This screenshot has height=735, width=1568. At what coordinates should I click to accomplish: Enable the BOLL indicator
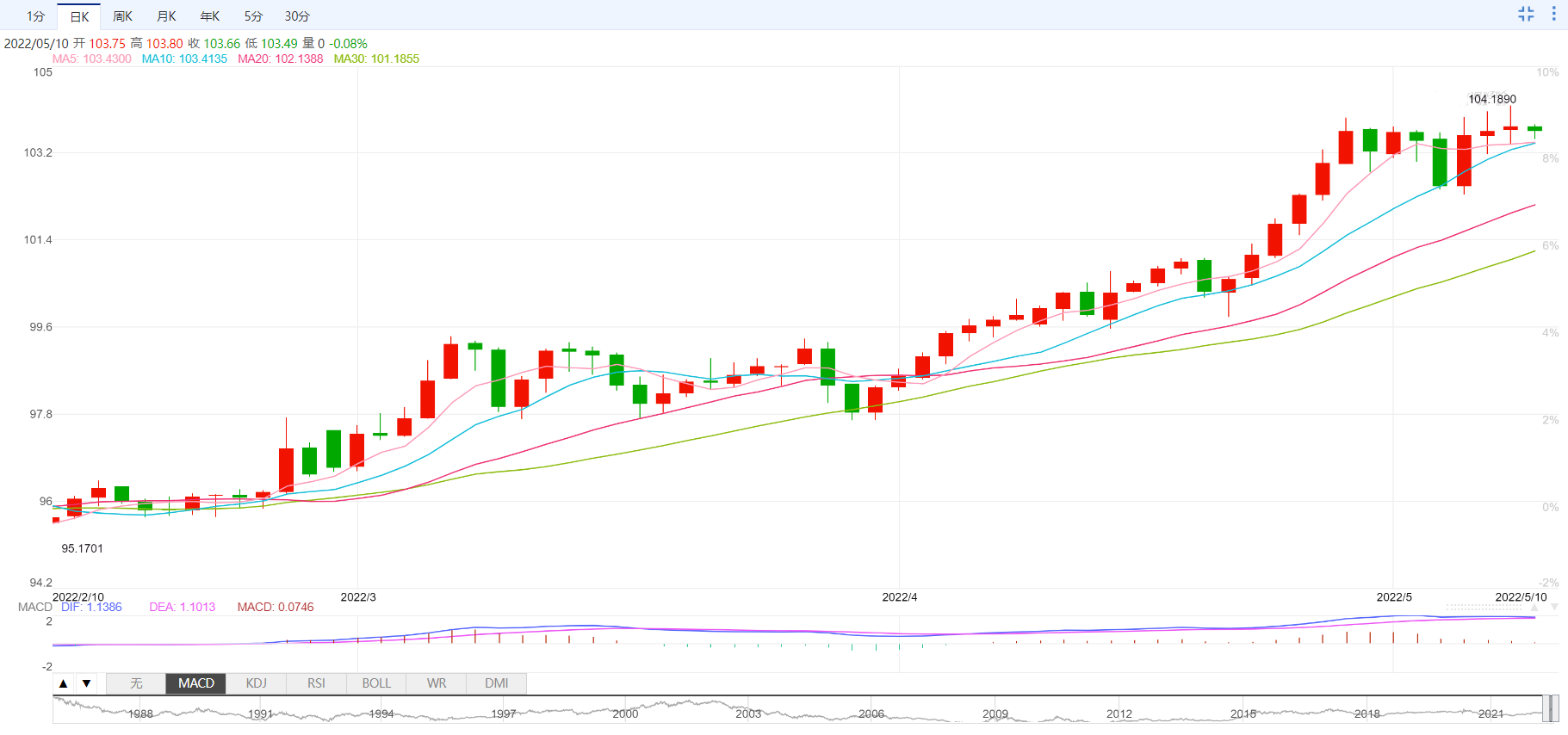tap(376, 683)
